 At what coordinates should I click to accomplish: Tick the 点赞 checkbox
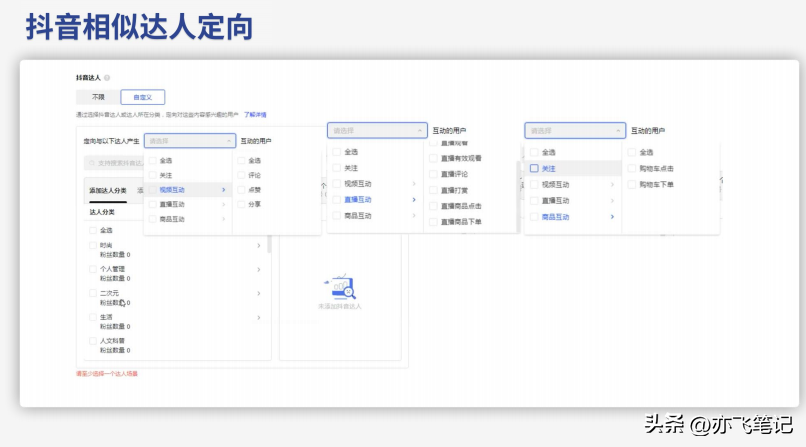241,190
